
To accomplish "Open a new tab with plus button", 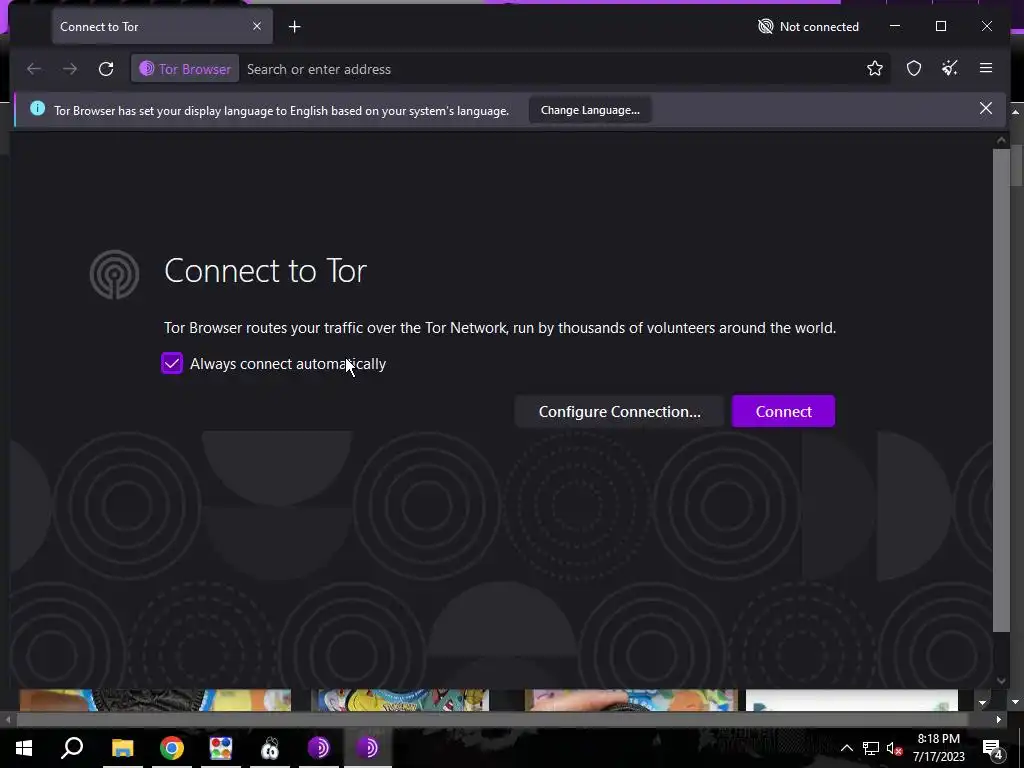I will coord(295,27).
